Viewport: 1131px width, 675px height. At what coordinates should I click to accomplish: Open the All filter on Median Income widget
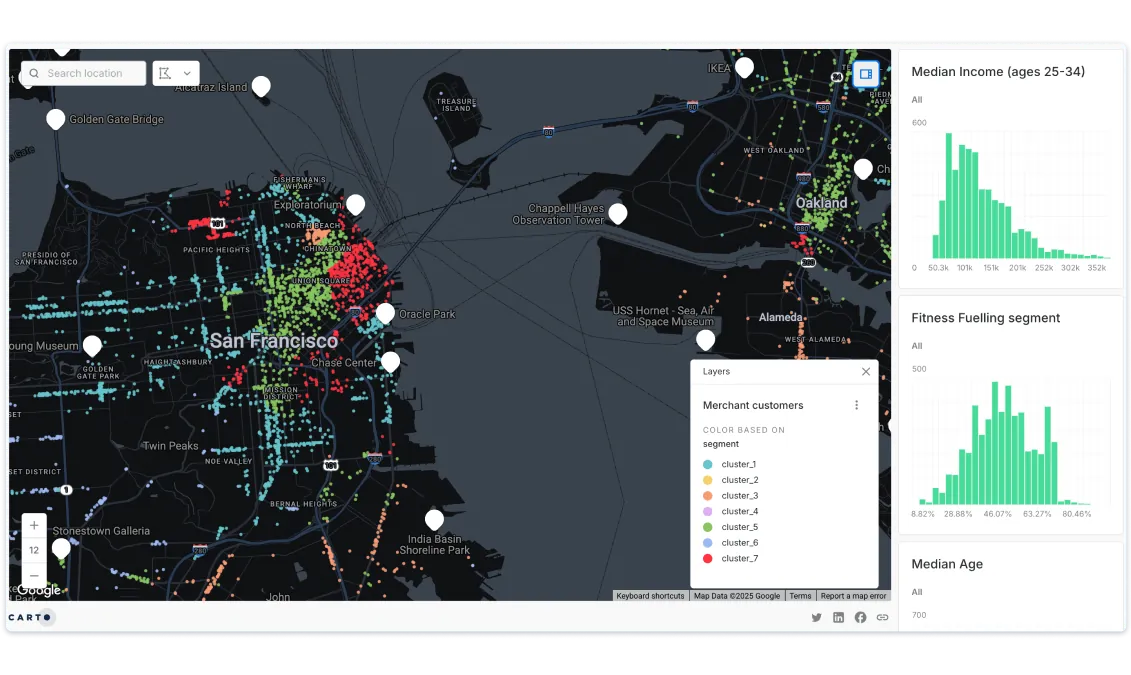[x=916, y=100]
